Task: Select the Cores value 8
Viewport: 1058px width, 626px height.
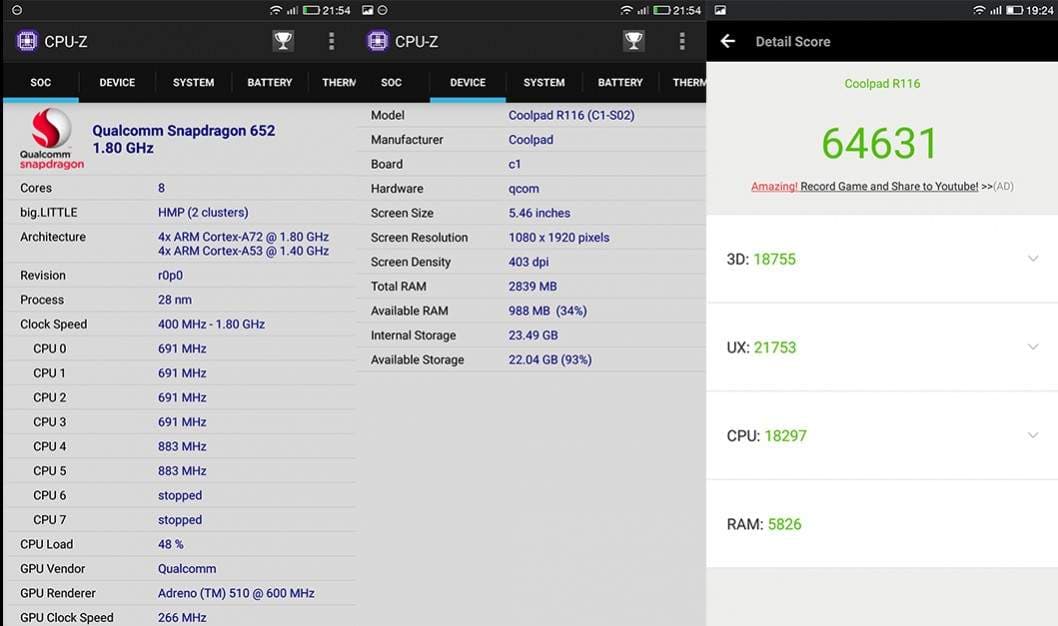Action: click(161, 188)
